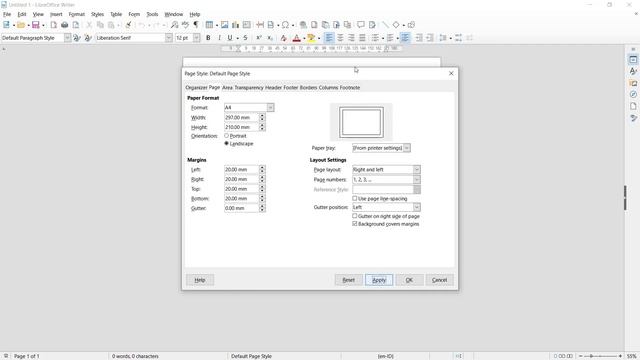Switch to the Footnote tab
Image resolution: width=640 pixels, height=360 pixels.
pos(350,87)
